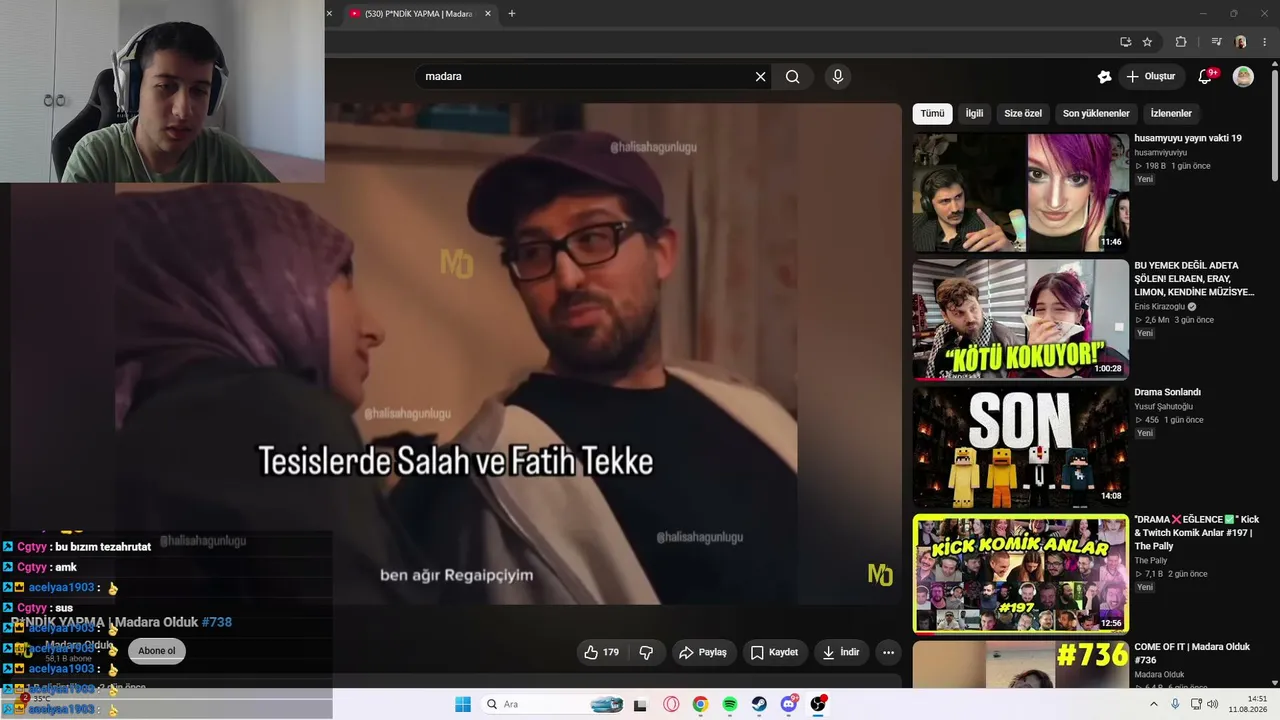
Task: Open the YouTube account avatar menu
Action: 1243,77
